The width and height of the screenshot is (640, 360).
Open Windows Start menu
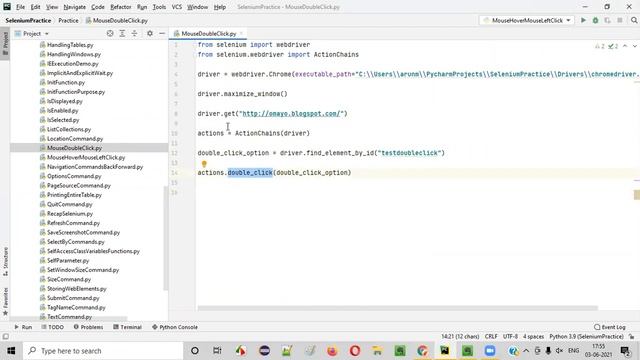click(11, 351)
